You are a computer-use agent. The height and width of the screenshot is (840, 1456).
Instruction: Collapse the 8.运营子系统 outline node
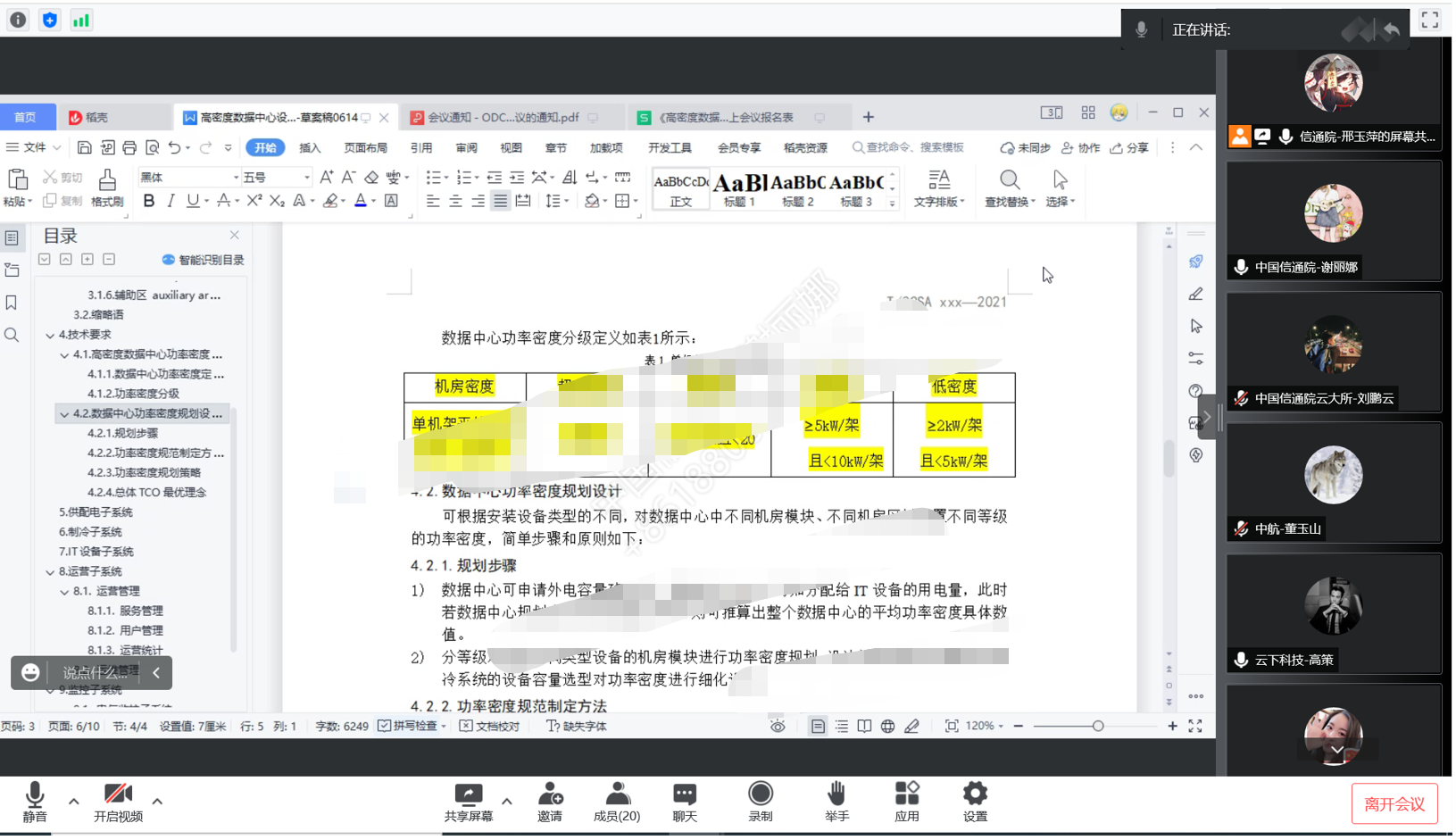50,572
